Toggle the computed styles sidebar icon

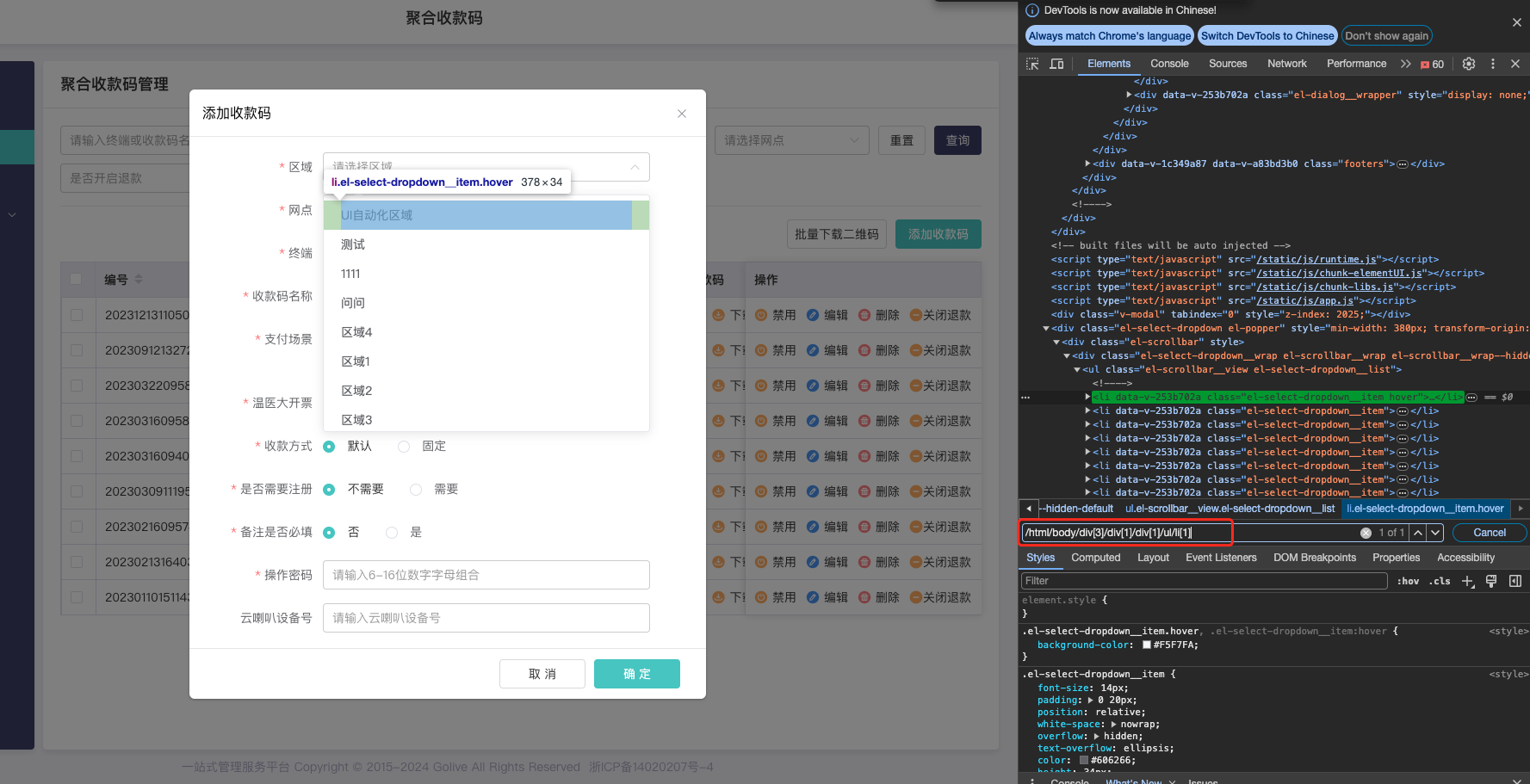[1515, 581]
